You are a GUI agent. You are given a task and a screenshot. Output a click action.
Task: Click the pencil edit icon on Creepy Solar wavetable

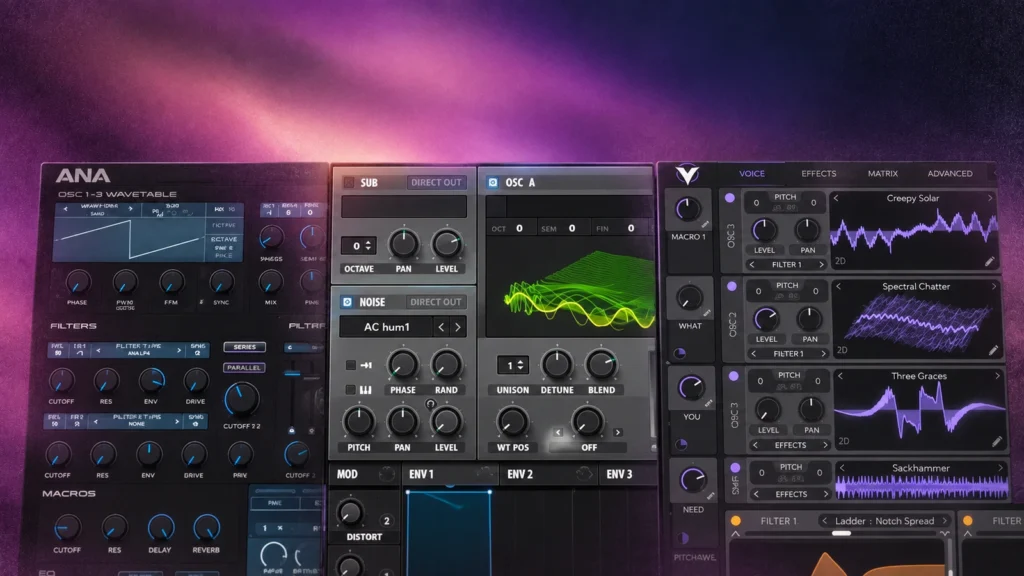point(990,261)
